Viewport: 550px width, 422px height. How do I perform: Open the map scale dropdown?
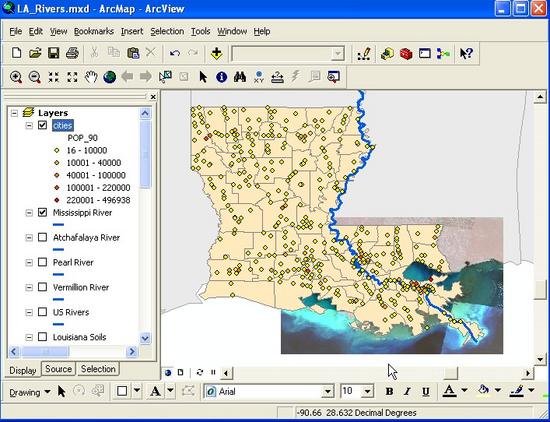pos(337,54)
